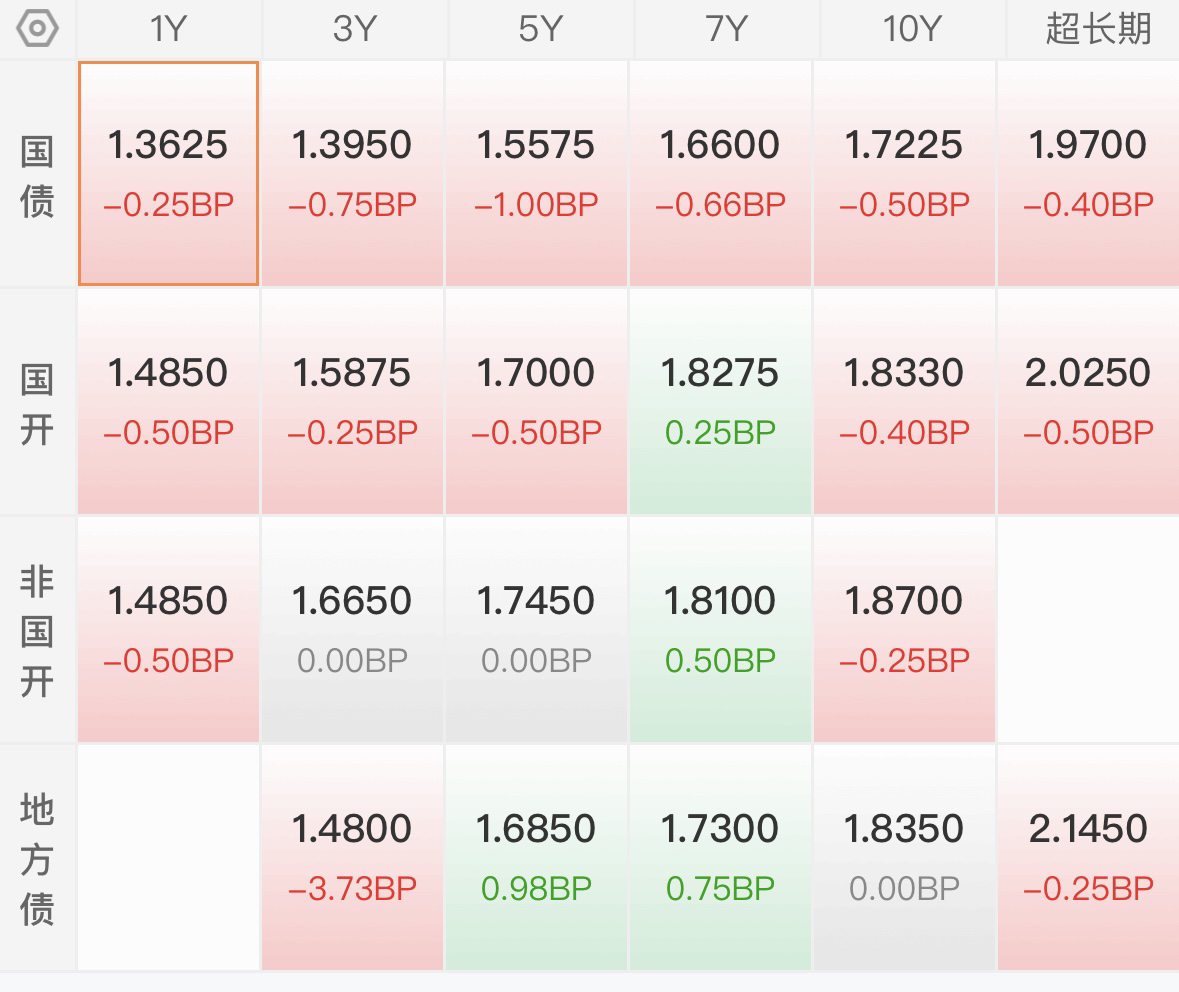1179x992 pixels.
Task: Select the 非国开 row label
Action: (37, 631)
